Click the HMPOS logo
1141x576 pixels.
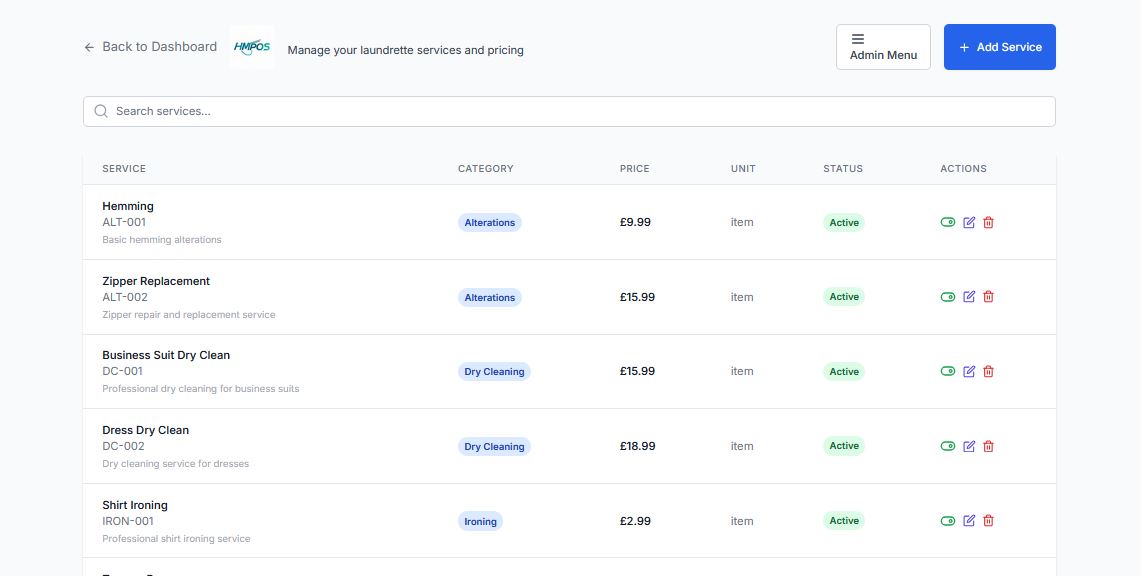point(252,47)
